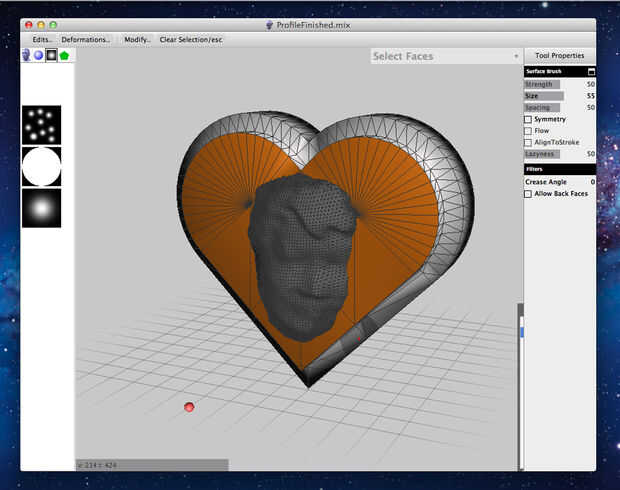Open the Modify menu
Screen dimensions: 620x490
(136, 40)
